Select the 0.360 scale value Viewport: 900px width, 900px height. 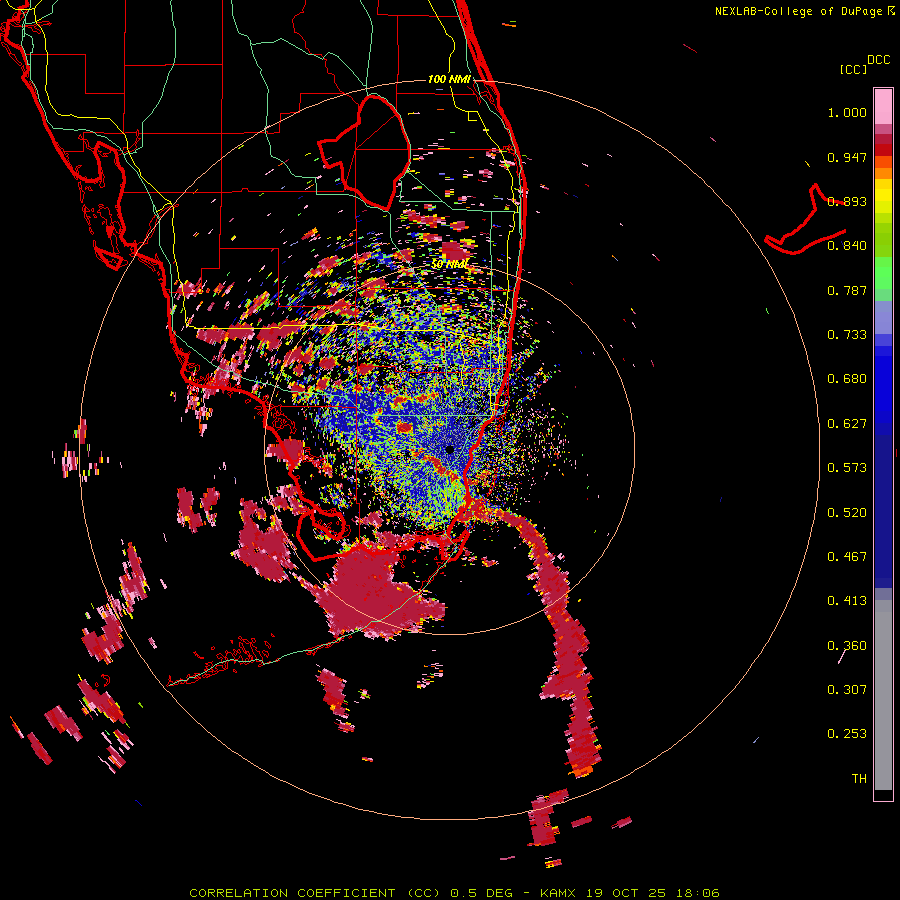coord(847,646)
